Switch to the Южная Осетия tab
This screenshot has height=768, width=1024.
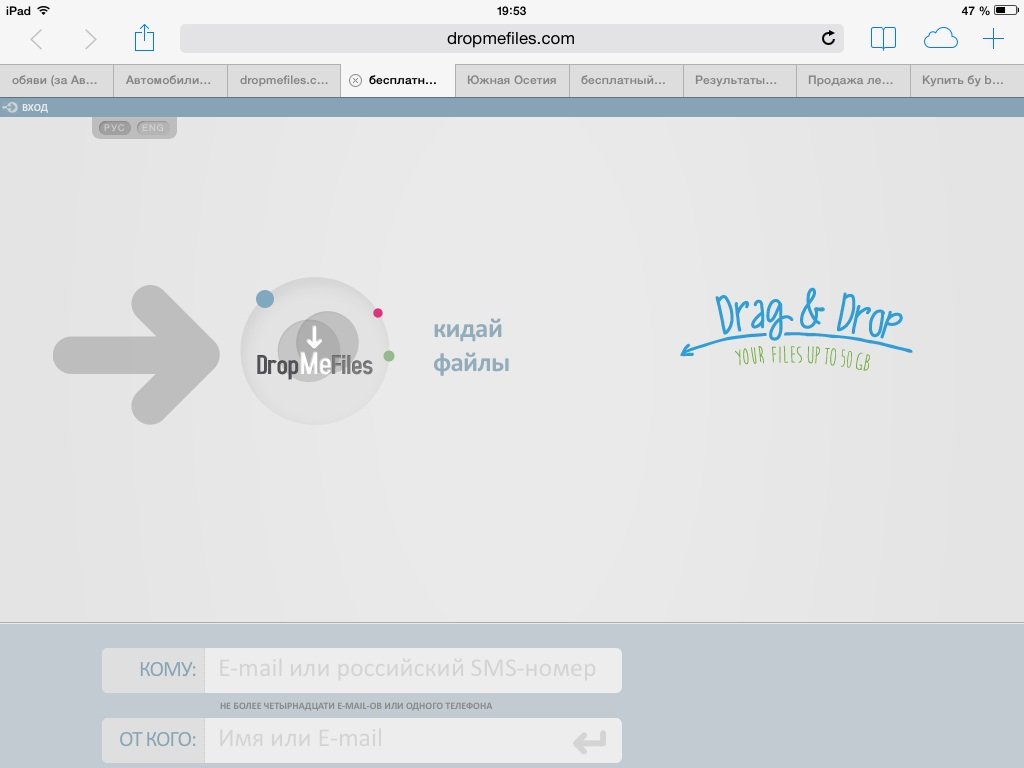click(x=511, y=81)
